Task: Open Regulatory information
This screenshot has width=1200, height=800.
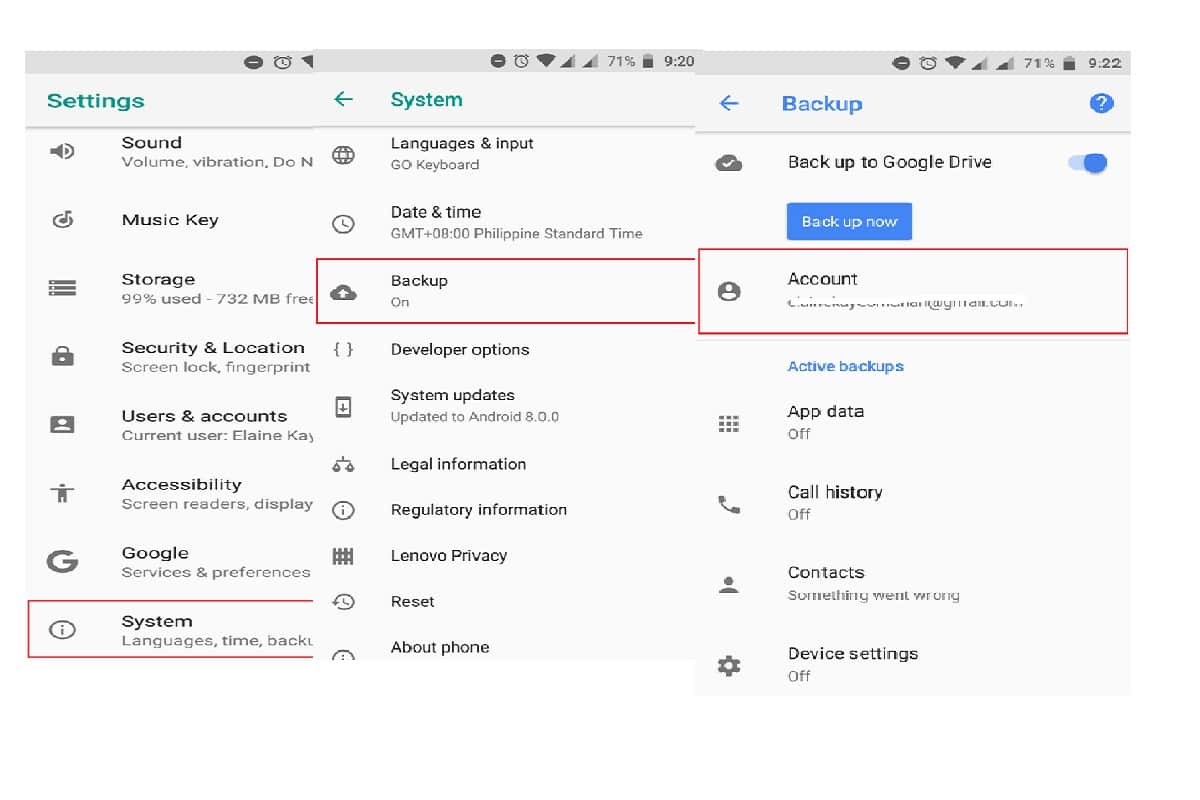Action: (x=505, y=510)
